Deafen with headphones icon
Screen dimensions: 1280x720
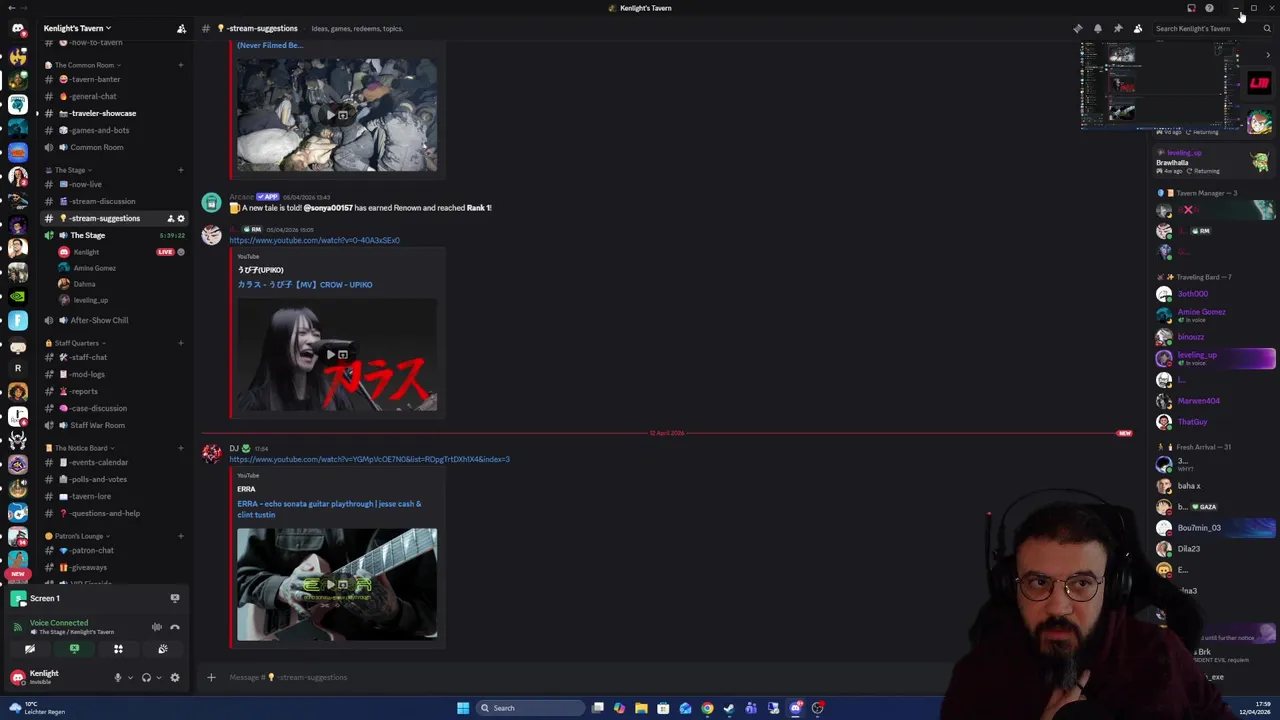click(146, 677)
